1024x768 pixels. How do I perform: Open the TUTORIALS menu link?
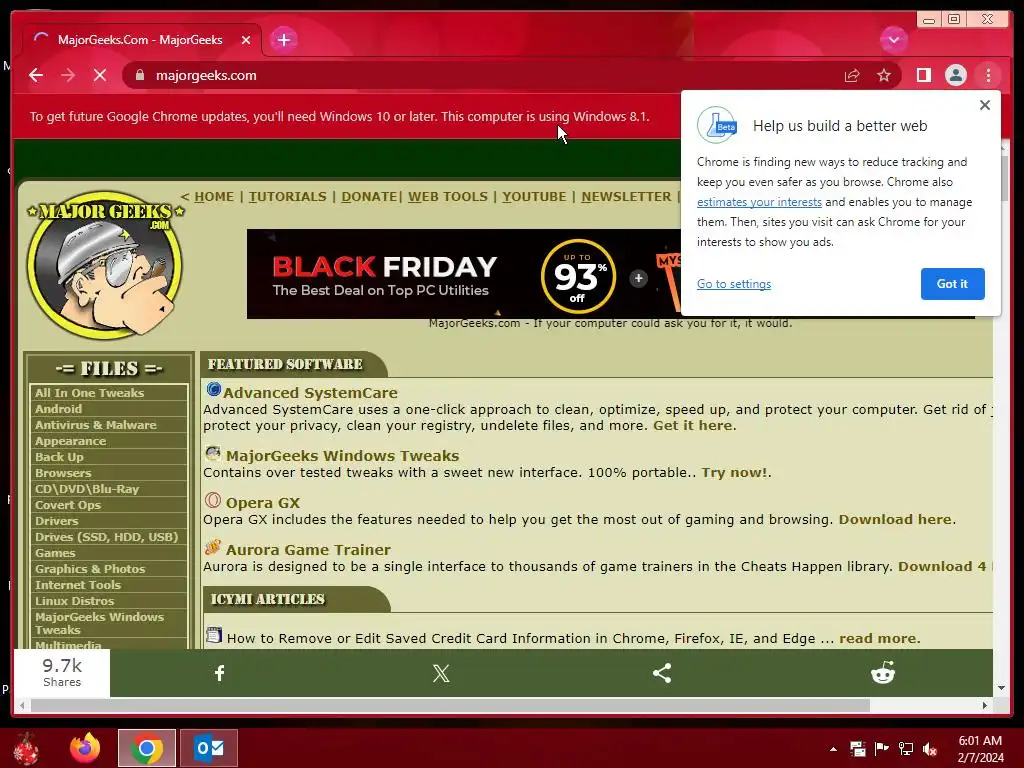point(287,197)
